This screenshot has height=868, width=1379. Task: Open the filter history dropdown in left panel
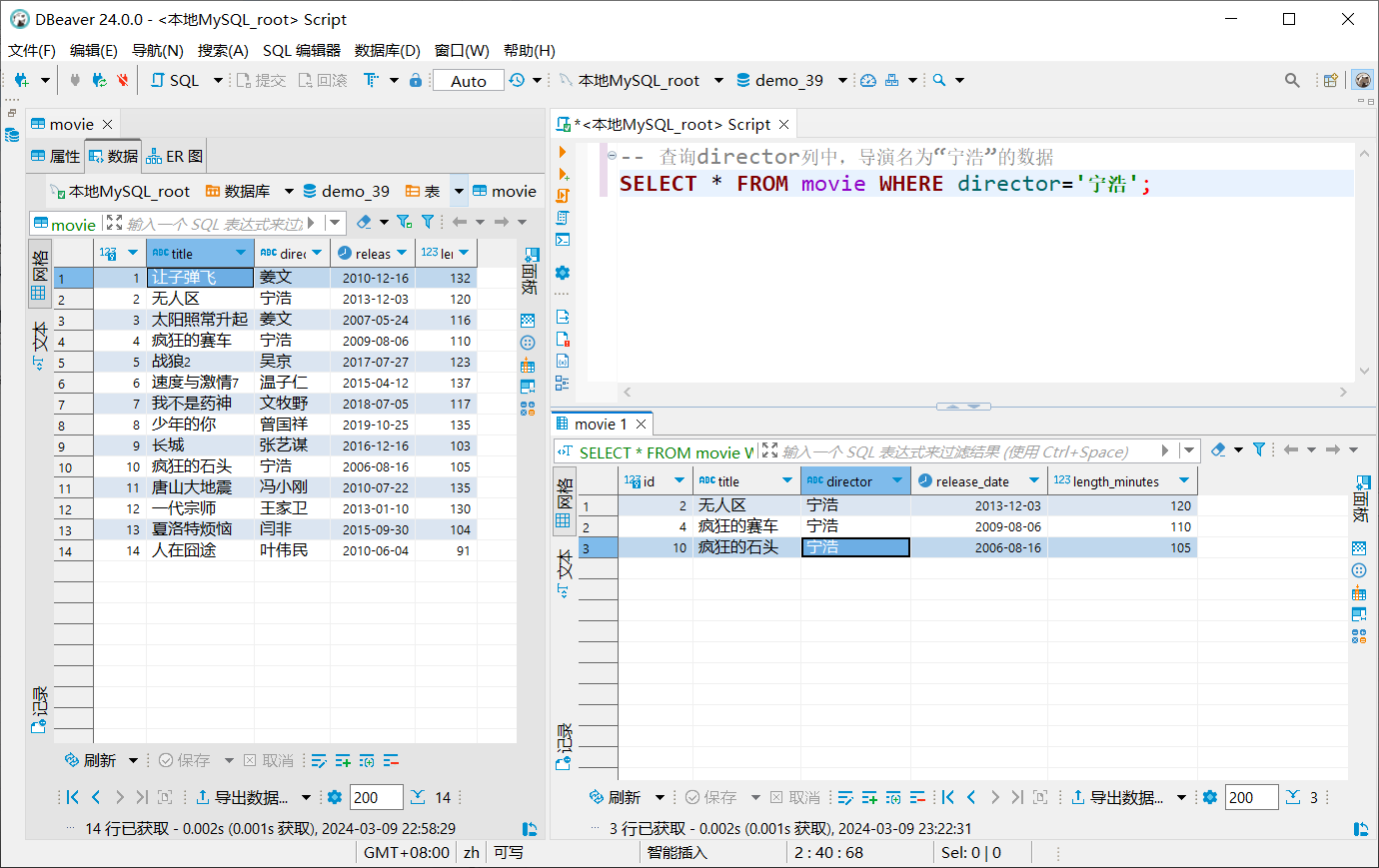336,223
